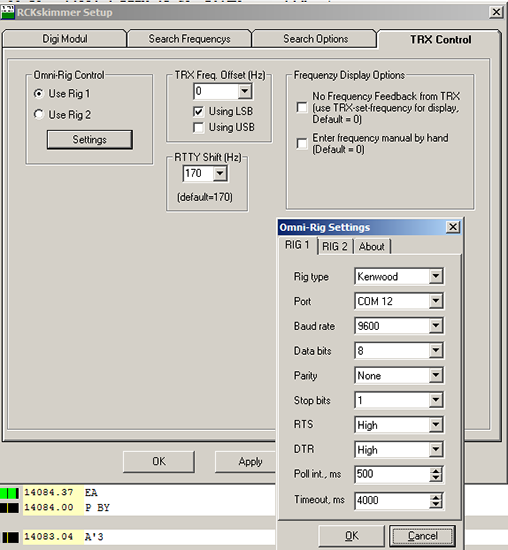Image resolution: width=508 pixels, height=550 pixels.
Task: Click the Poll int. value field 500
Action: 392,474
